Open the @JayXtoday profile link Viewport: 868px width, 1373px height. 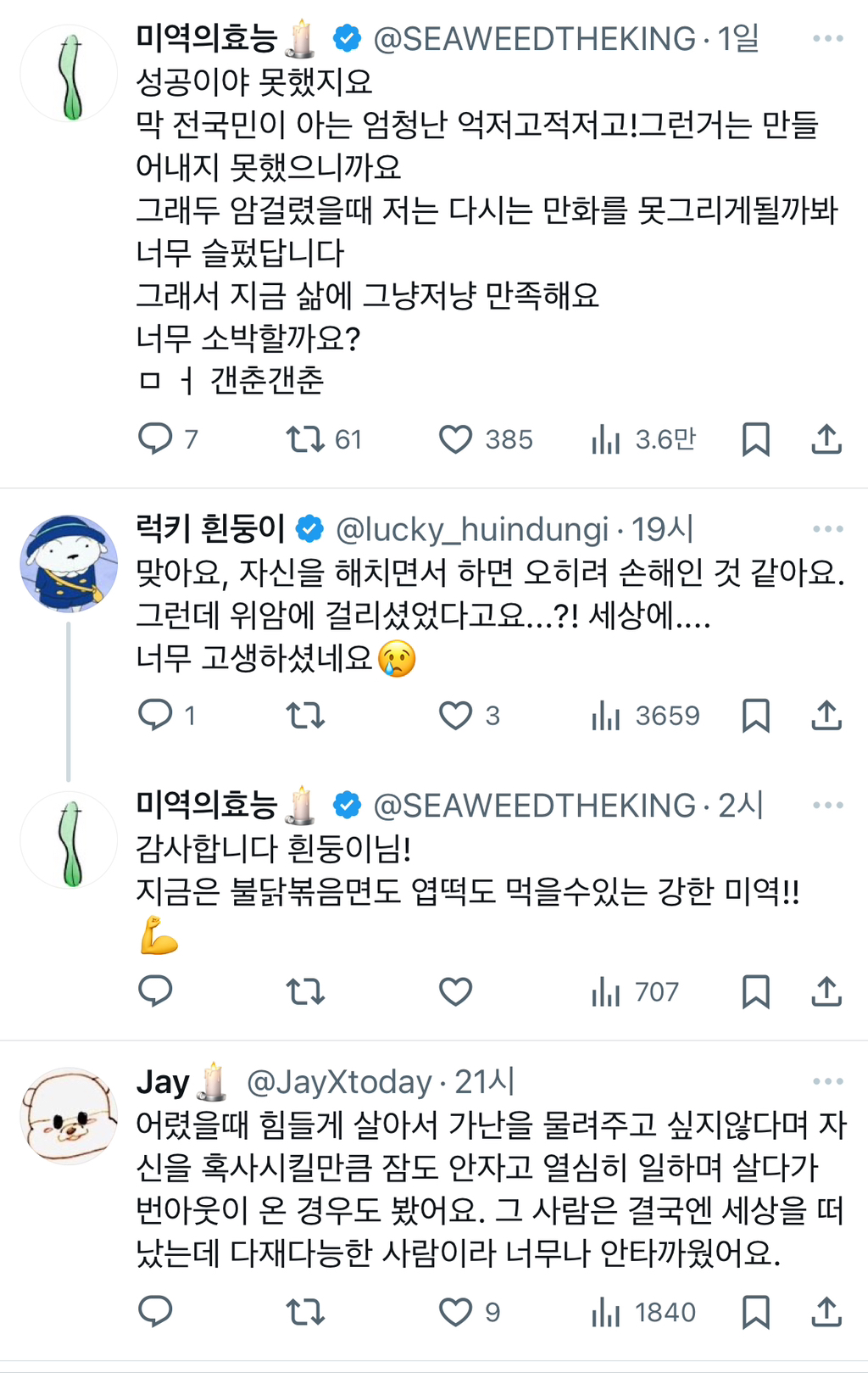click(x=339, y=1082)
